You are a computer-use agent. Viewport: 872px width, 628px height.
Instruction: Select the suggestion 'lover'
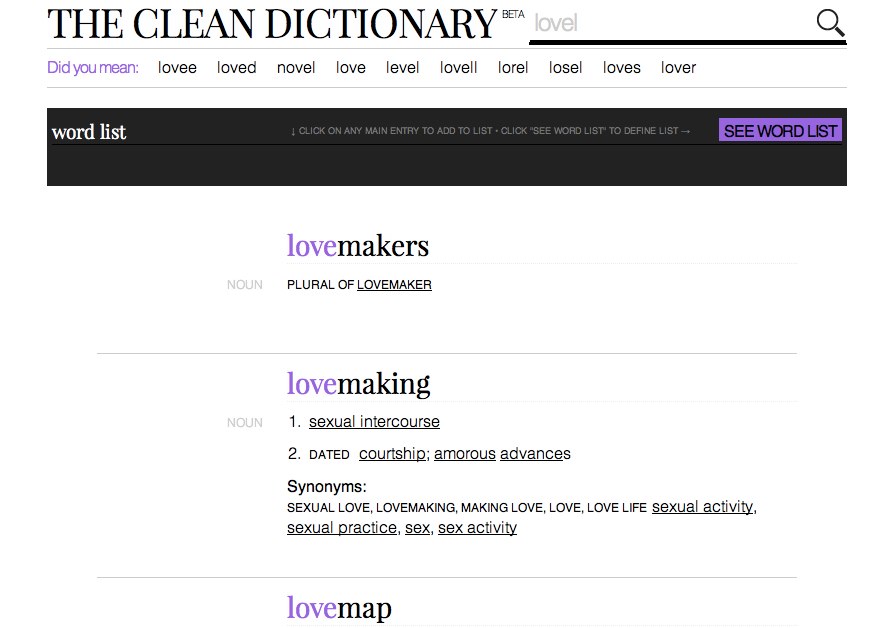[678, 67]
